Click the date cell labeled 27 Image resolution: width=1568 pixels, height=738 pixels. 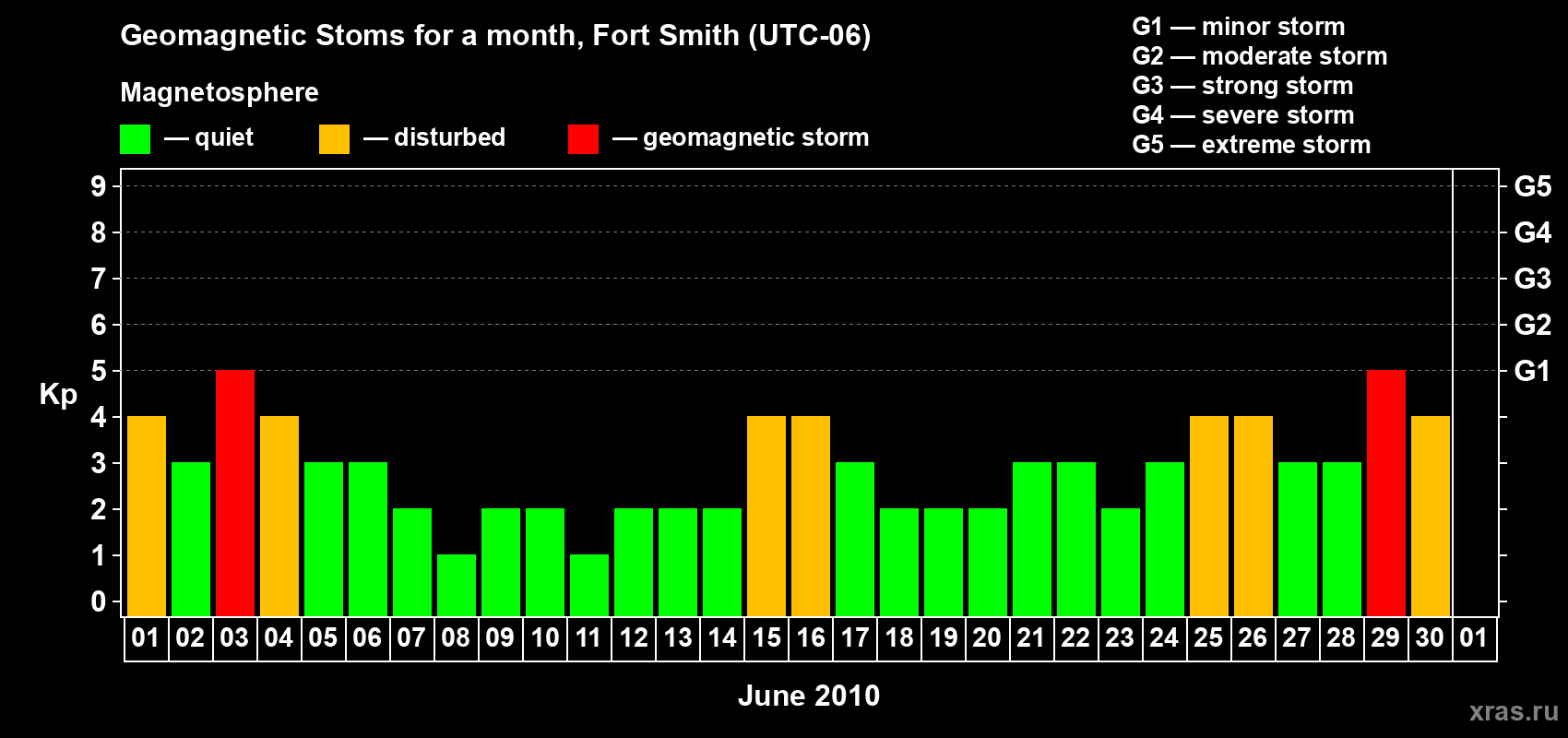1297,638
